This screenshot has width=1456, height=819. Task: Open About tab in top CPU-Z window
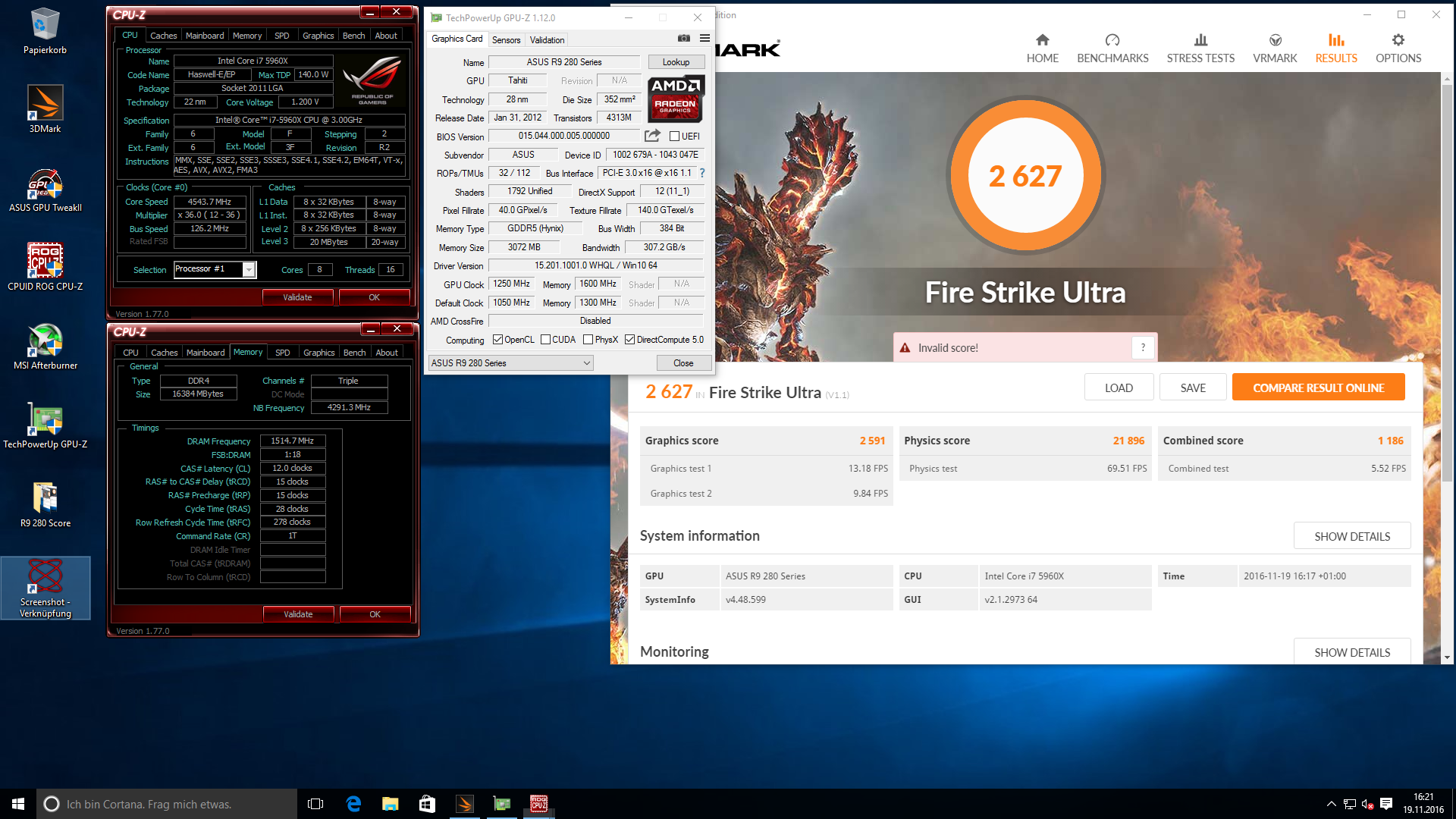386,36
